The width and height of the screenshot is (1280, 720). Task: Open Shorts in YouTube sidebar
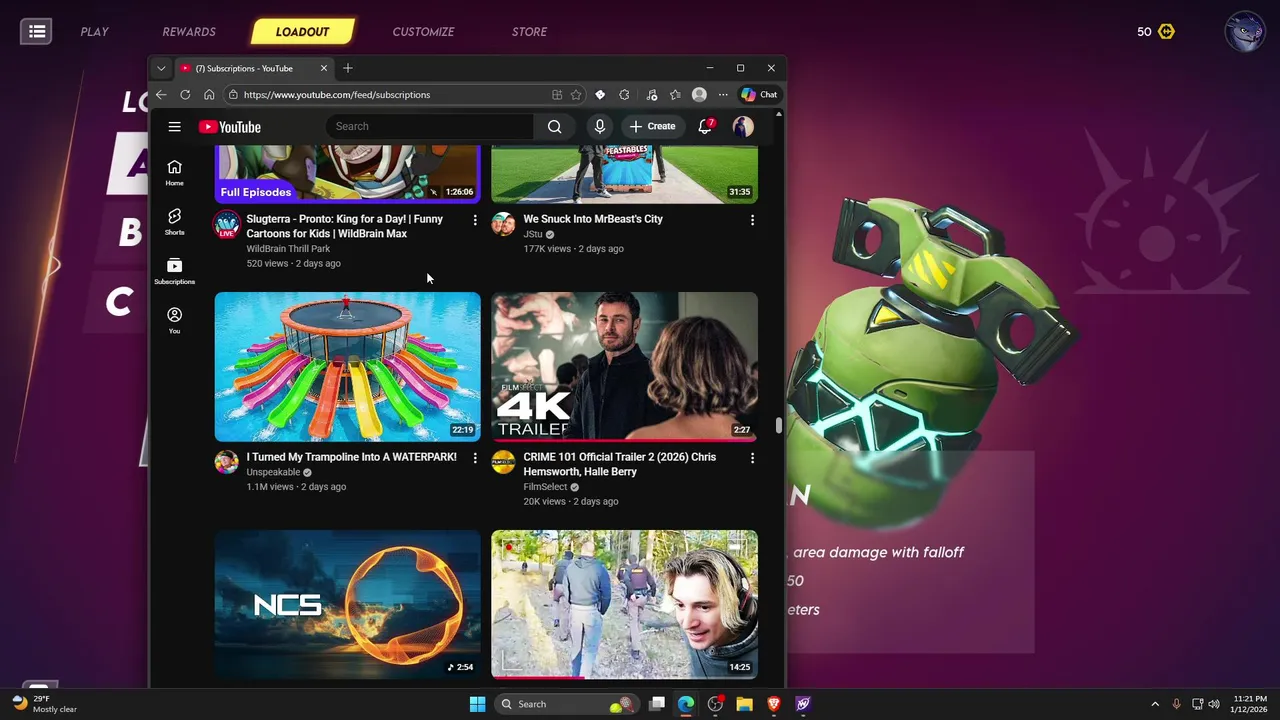coord(174,222)
